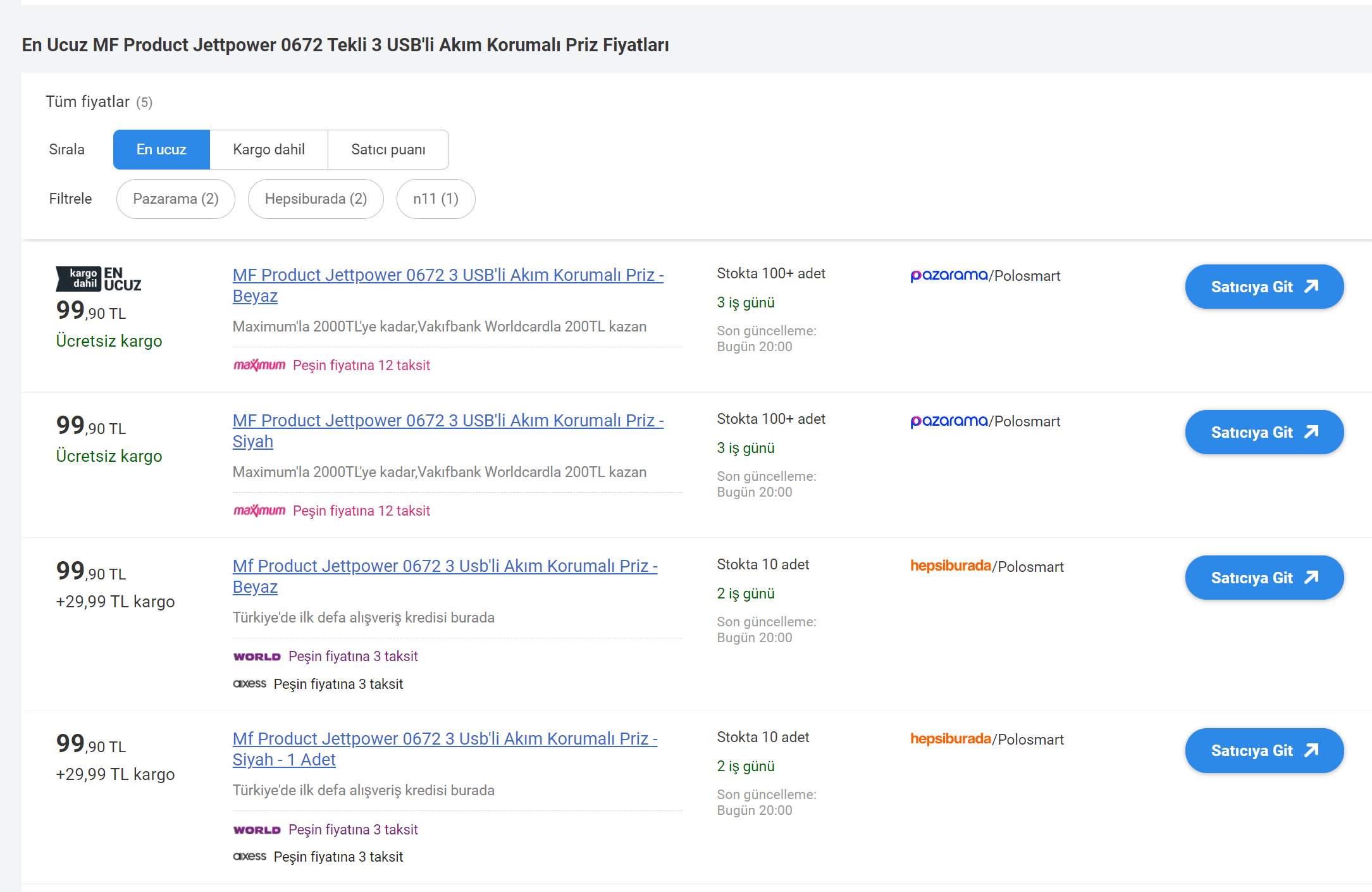Select the 'En ucuz' sort option

coord(161,149)
